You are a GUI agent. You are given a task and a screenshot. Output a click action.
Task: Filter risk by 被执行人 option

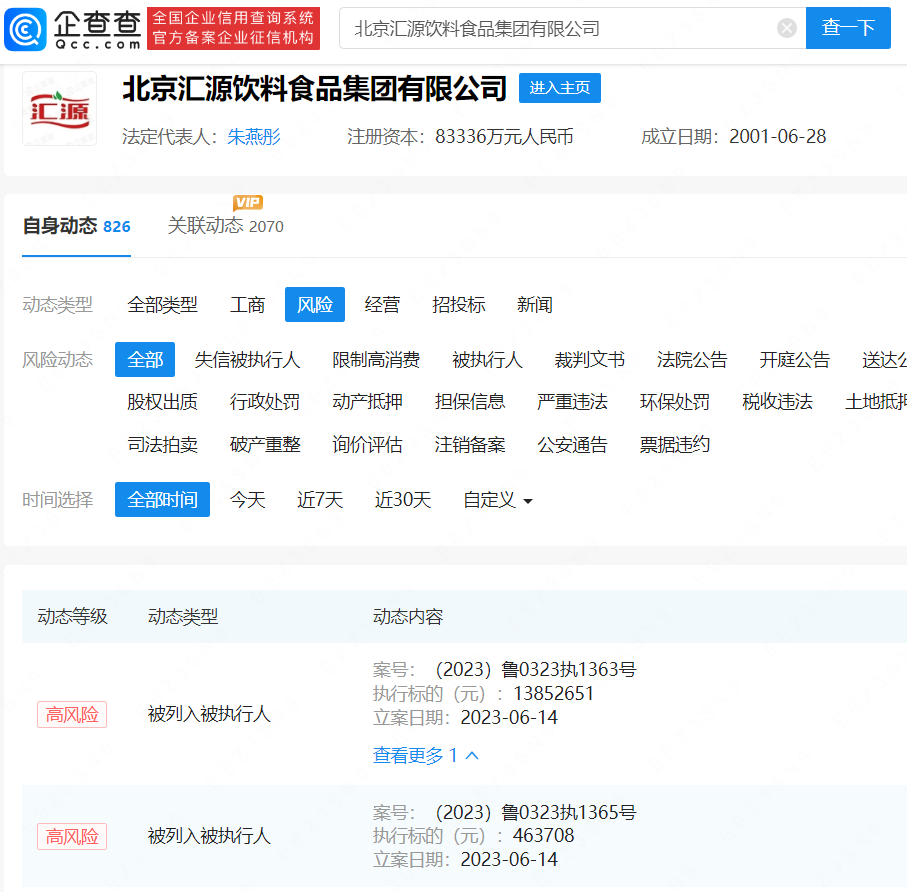click(x=488, y=360)
